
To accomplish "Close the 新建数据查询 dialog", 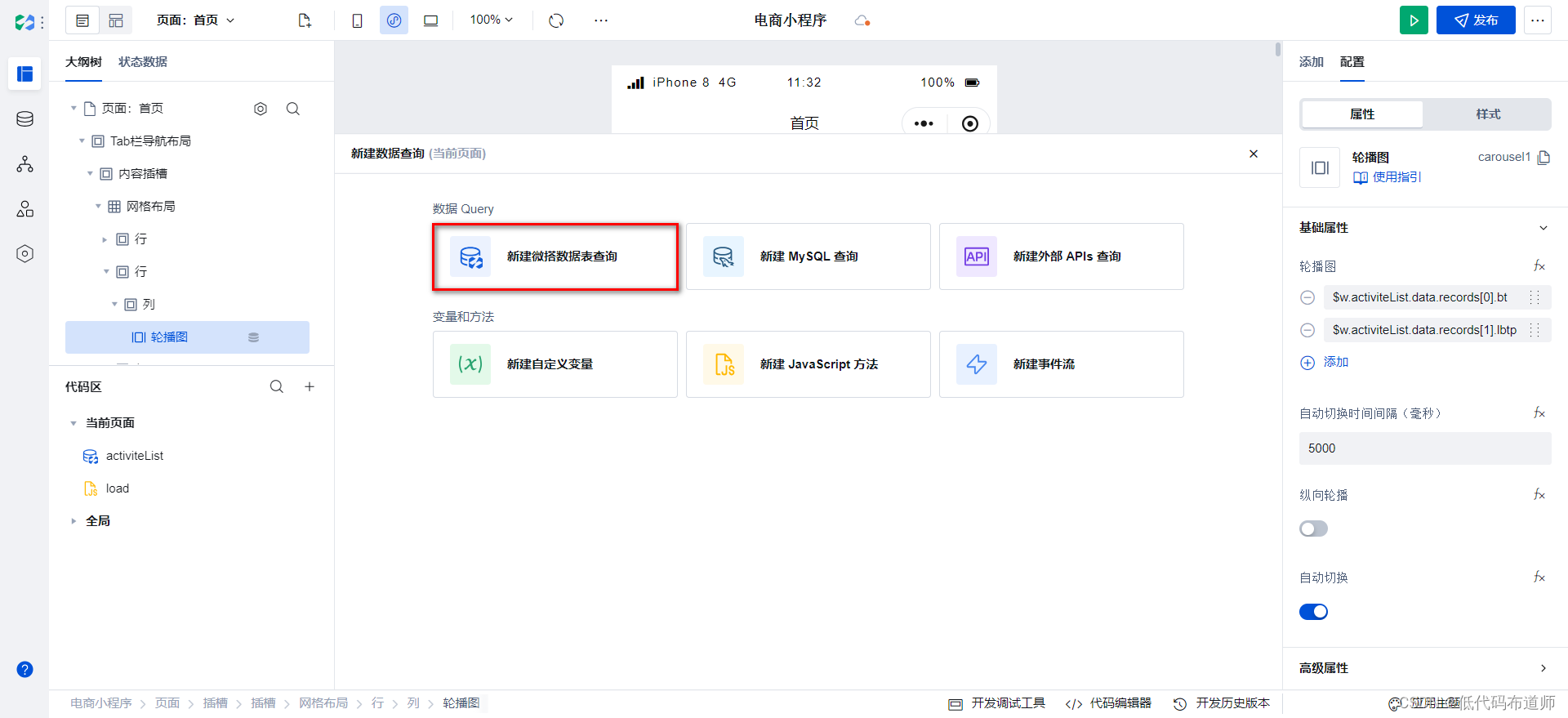I will 1254,154.
